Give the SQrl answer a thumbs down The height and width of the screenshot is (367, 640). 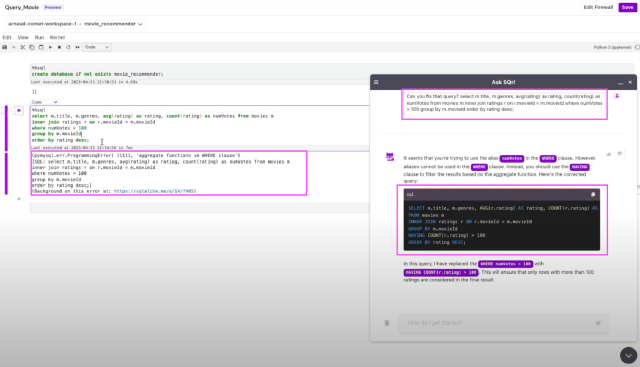tap(620, 154)
